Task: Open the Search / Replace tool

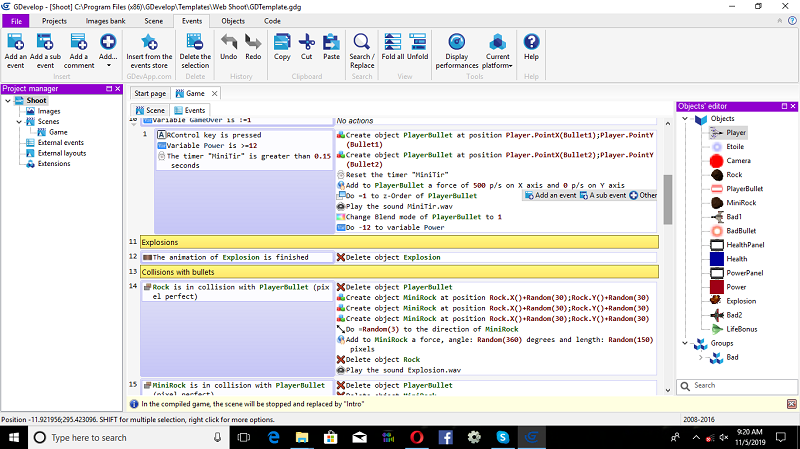Action: click(361, 41)
